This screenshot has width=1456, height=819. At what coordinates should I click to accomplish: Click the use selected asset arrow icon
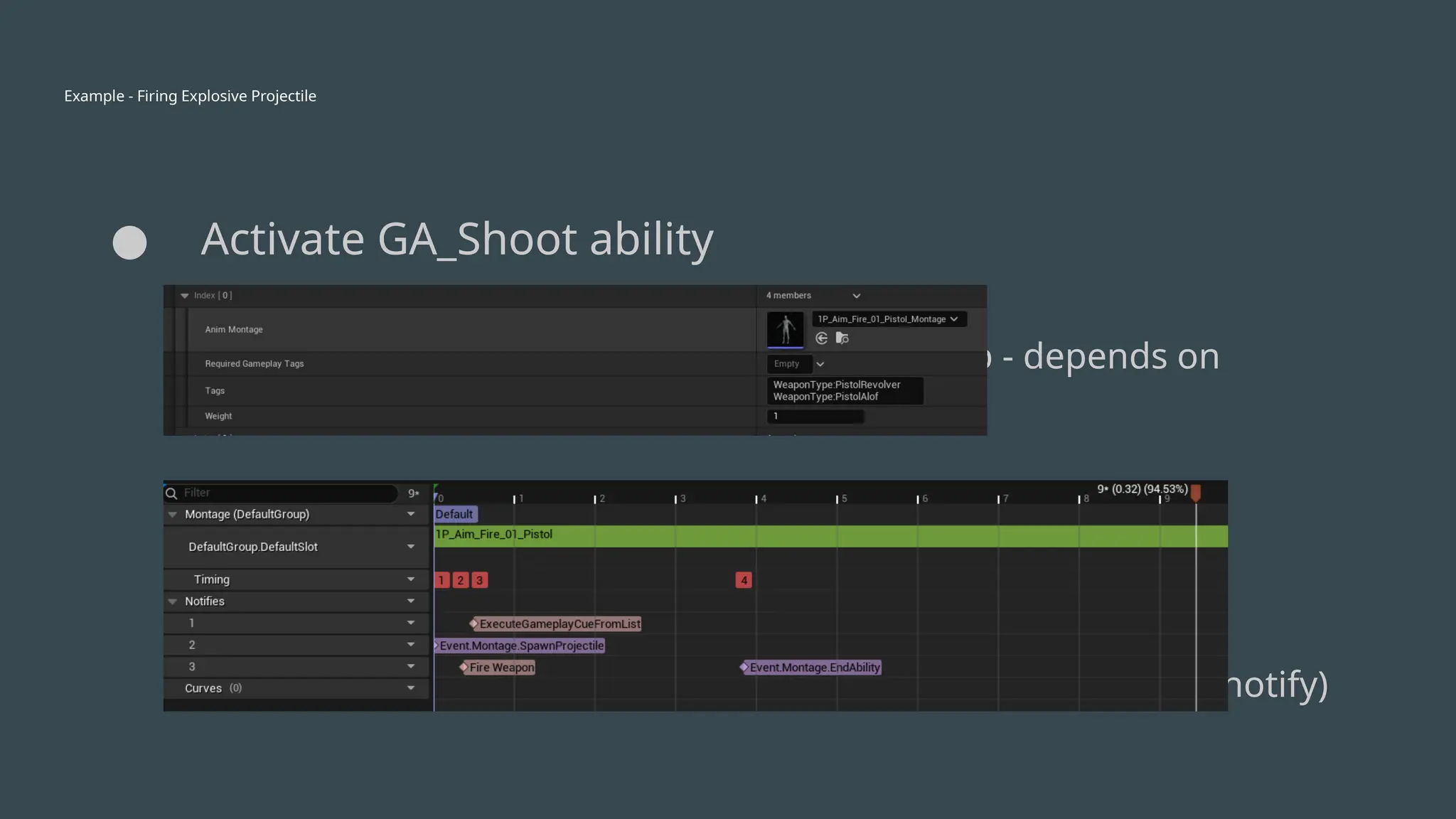pyautogui.click(x=822, y=338)
